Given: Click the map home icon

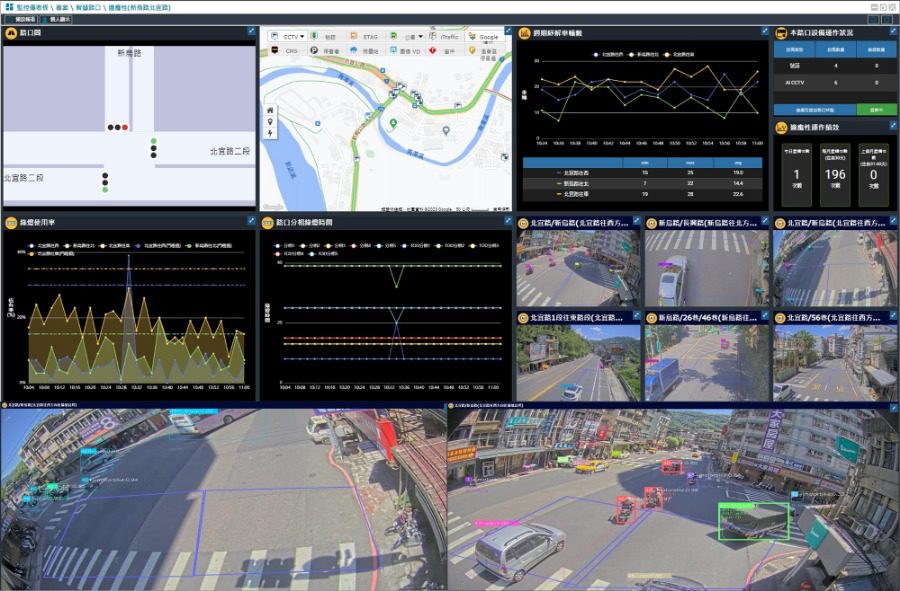Looking at the screenshot, I should 270,110.
